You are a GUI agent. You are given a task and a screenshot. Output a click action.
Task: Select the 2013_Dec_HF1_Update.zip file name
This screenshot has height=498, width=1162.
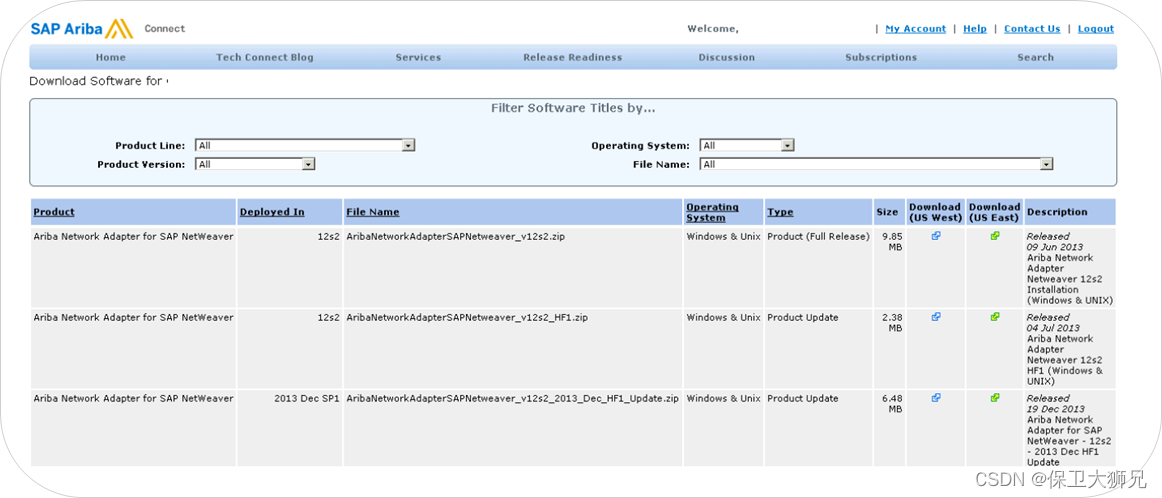512,398
